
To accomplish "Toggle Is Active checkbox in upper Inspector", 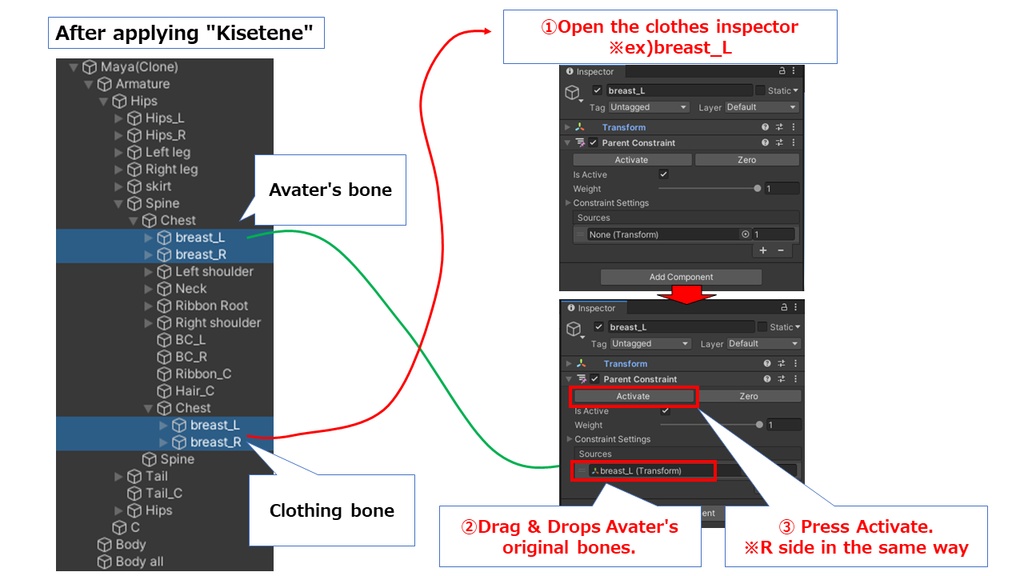I will click(664, 174).
